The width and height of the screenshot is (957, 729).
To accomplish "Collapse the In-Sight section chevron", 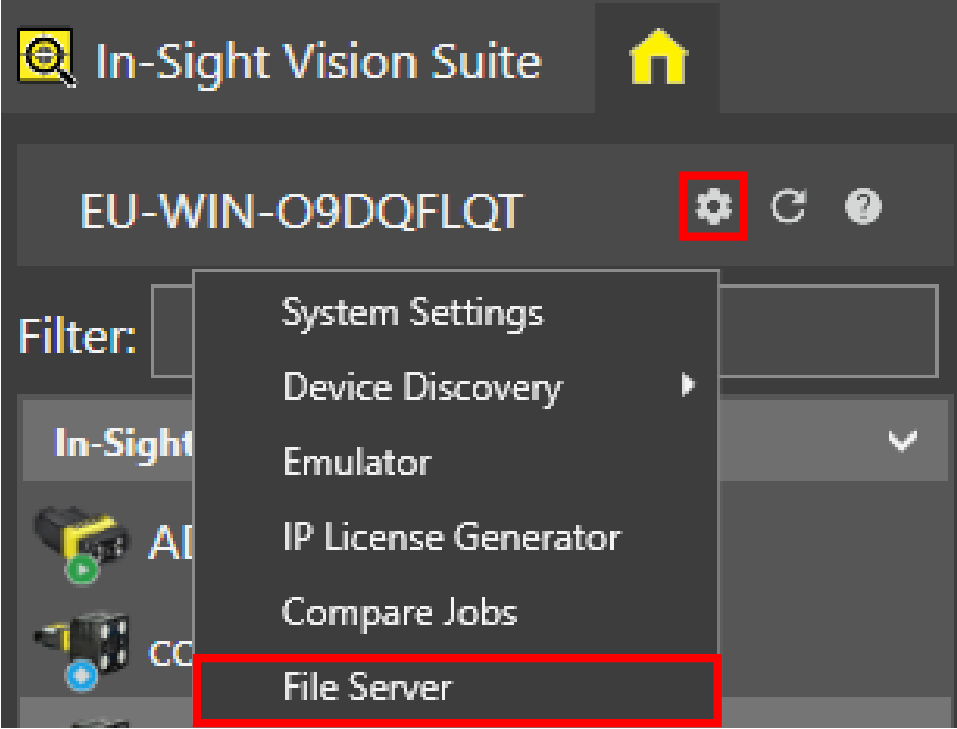I will [904, 442].
